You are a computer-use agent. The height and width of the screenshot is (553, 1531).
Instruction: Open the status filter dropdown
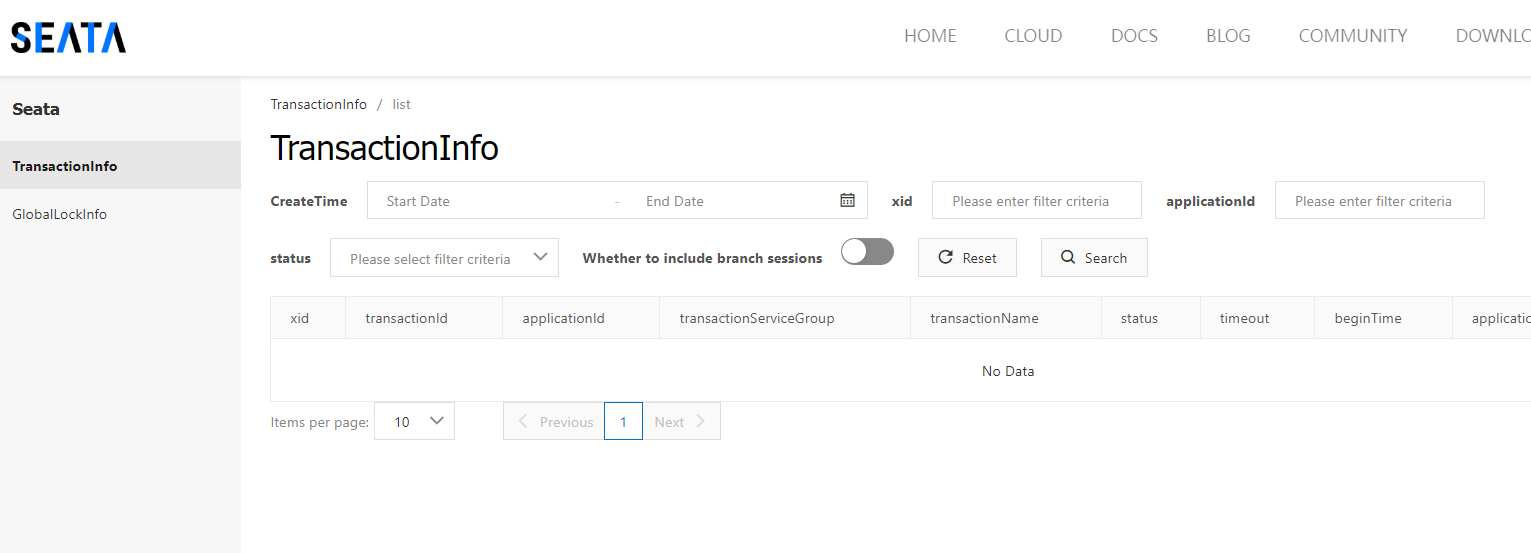444,258
